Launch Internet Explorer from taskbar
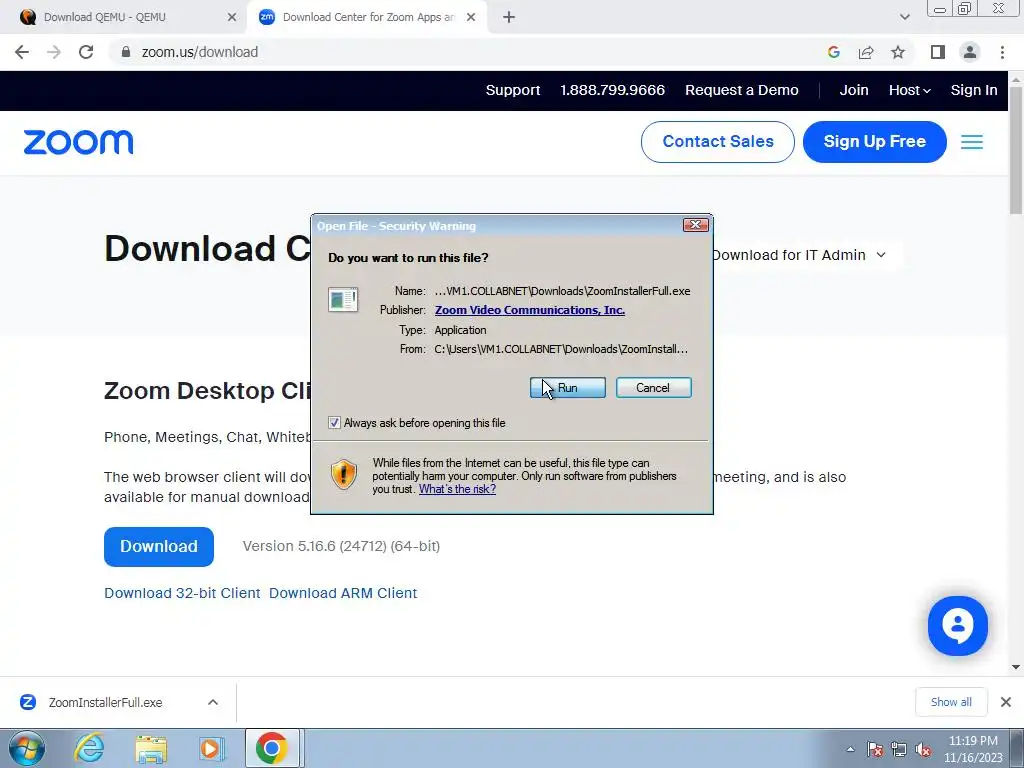Screen dimensions: 1024x768 pyautogui.click(x=89, y=748)
